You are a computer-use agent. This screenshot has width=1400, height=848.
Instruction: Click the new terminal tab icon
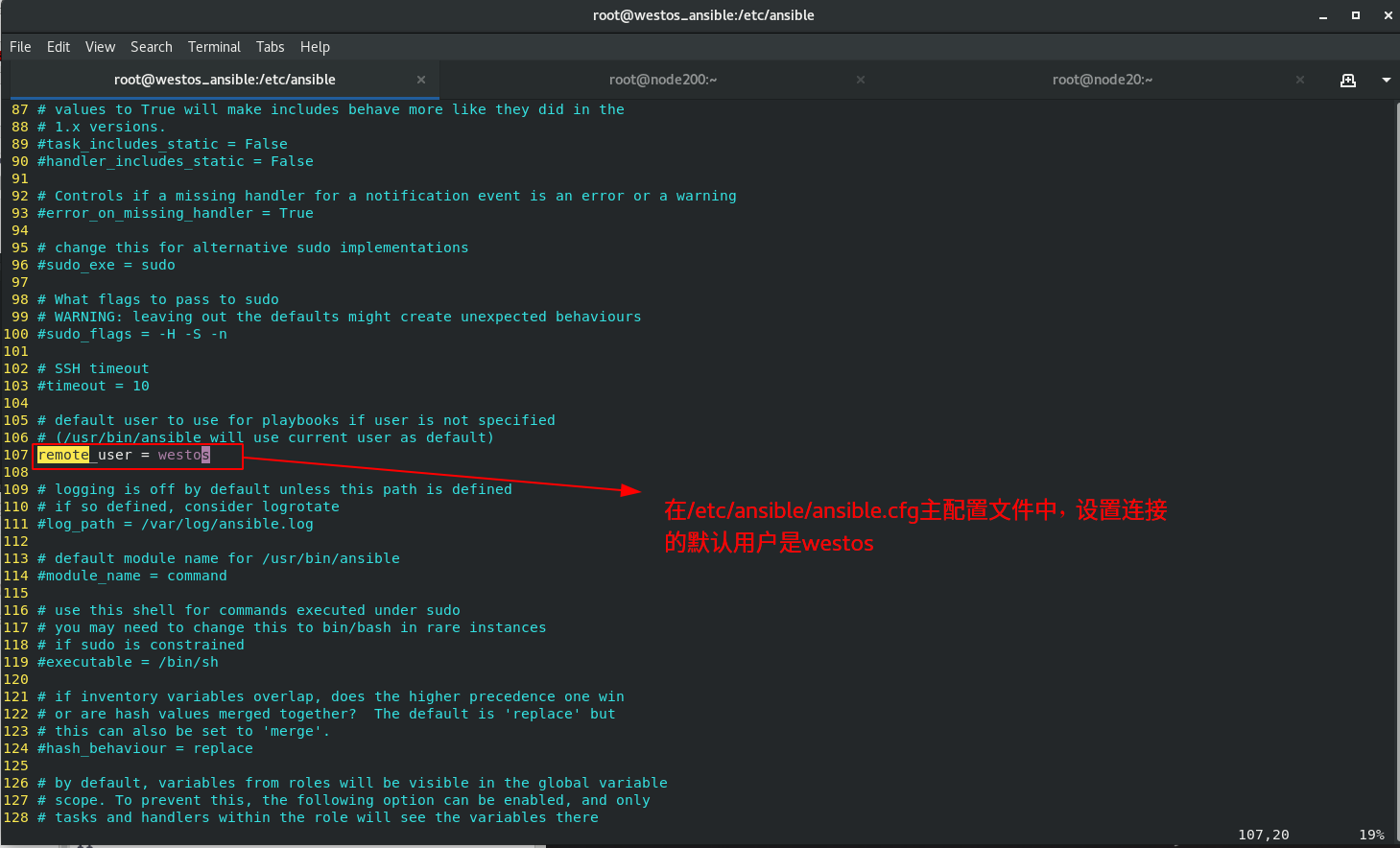pos(1348,80)
